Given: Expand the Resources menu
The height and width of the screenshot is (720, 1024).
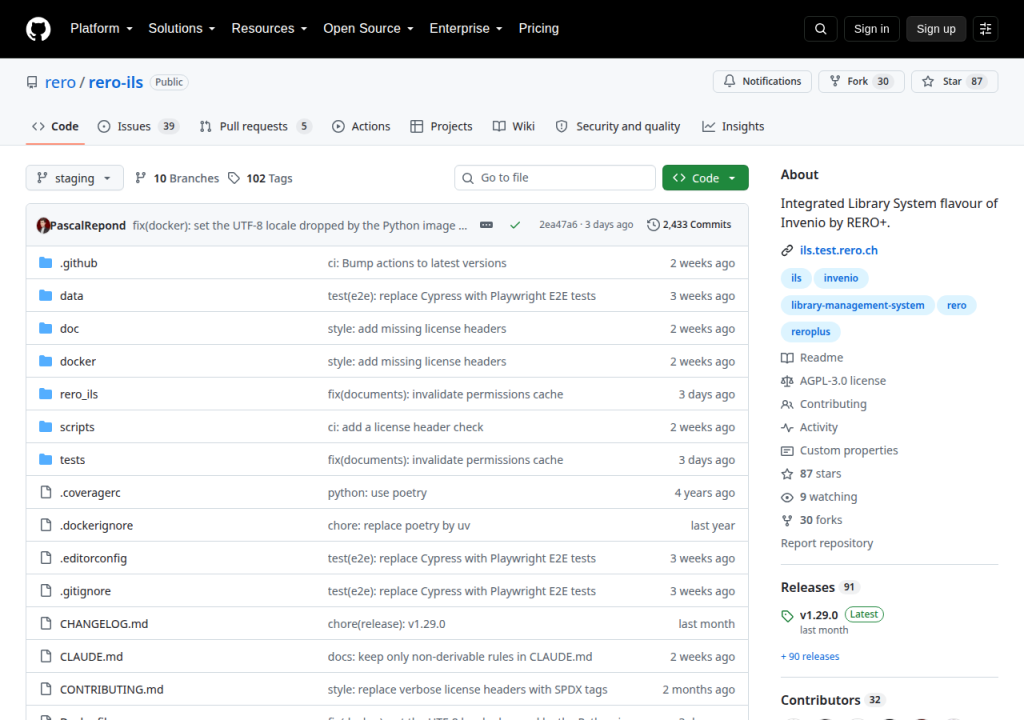Looking at the screenshot, I should (x=269, y=29).
